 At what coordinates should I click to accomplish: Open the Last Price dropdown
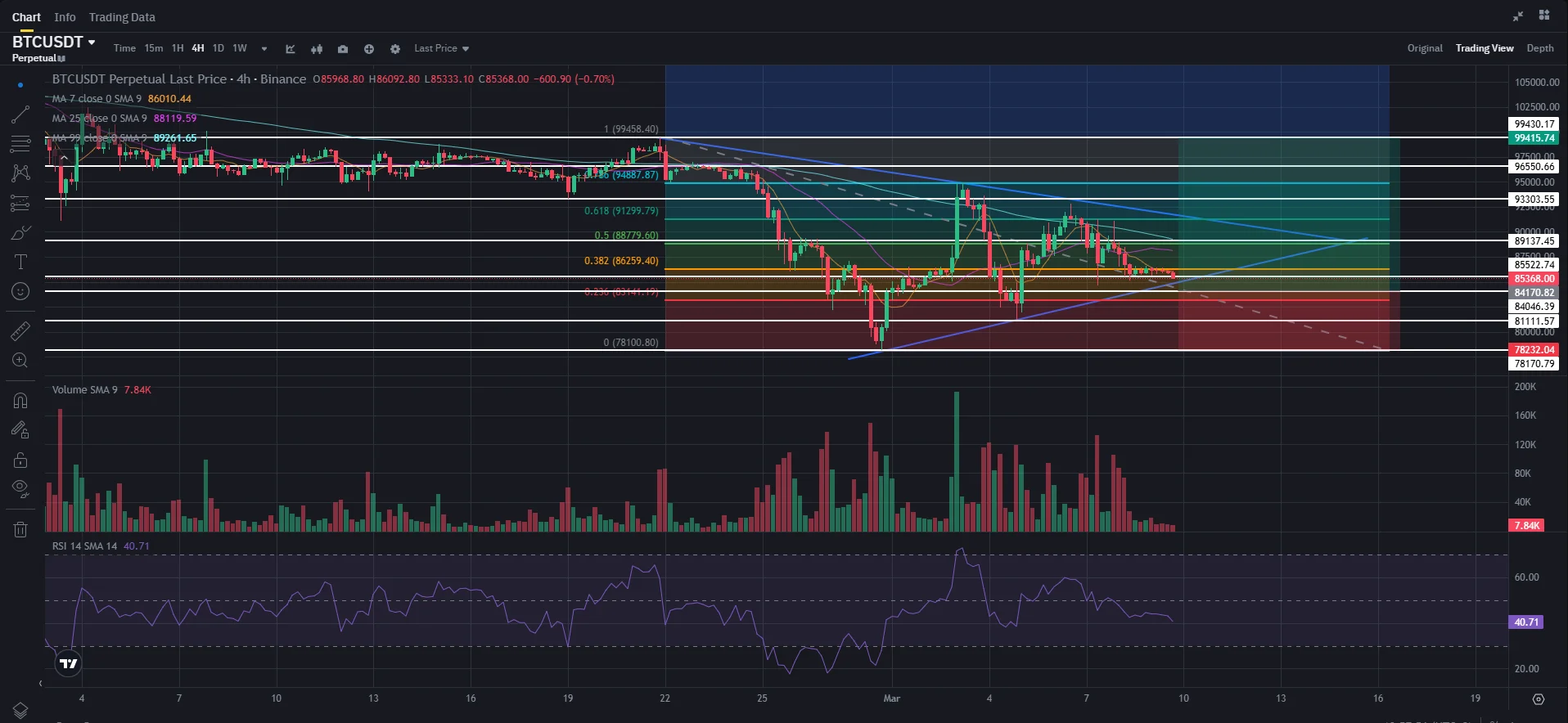pyautogui.click(x=442, y=48)
